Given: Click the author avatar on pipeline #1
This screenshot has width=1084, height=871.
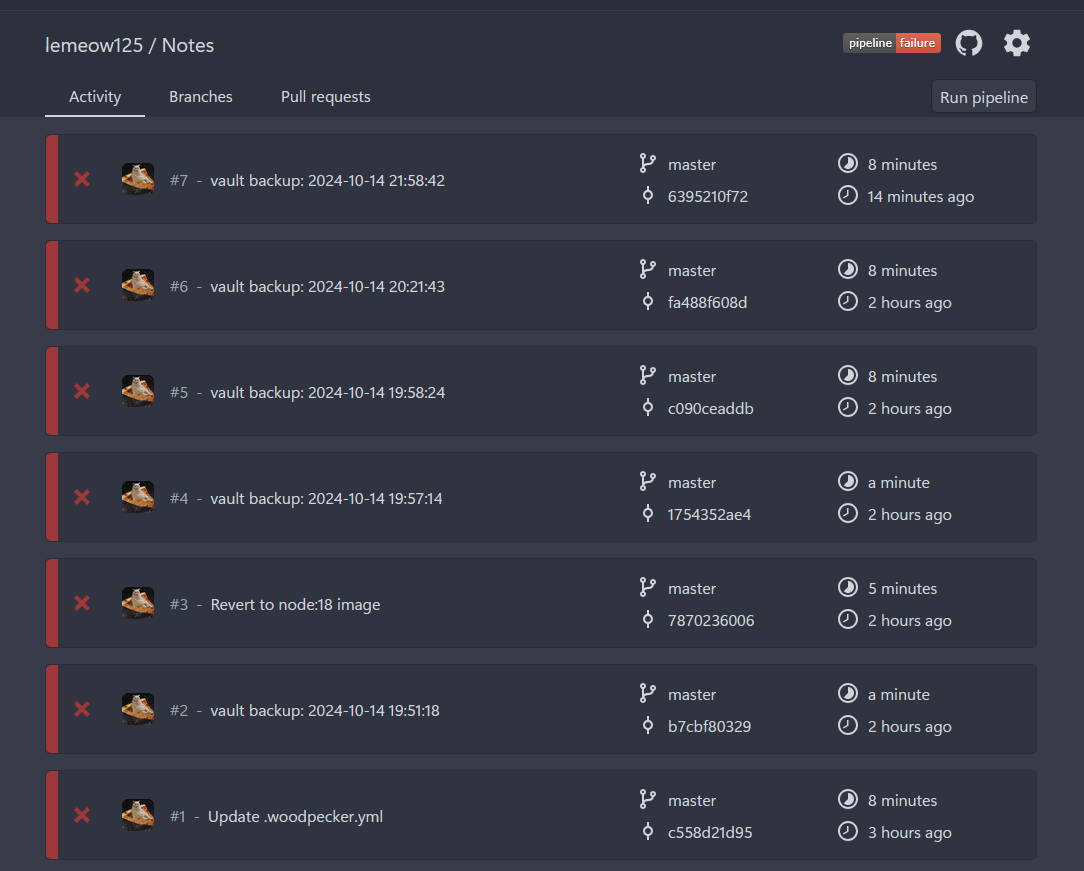Looking at the screenshot, I should 138,815.
